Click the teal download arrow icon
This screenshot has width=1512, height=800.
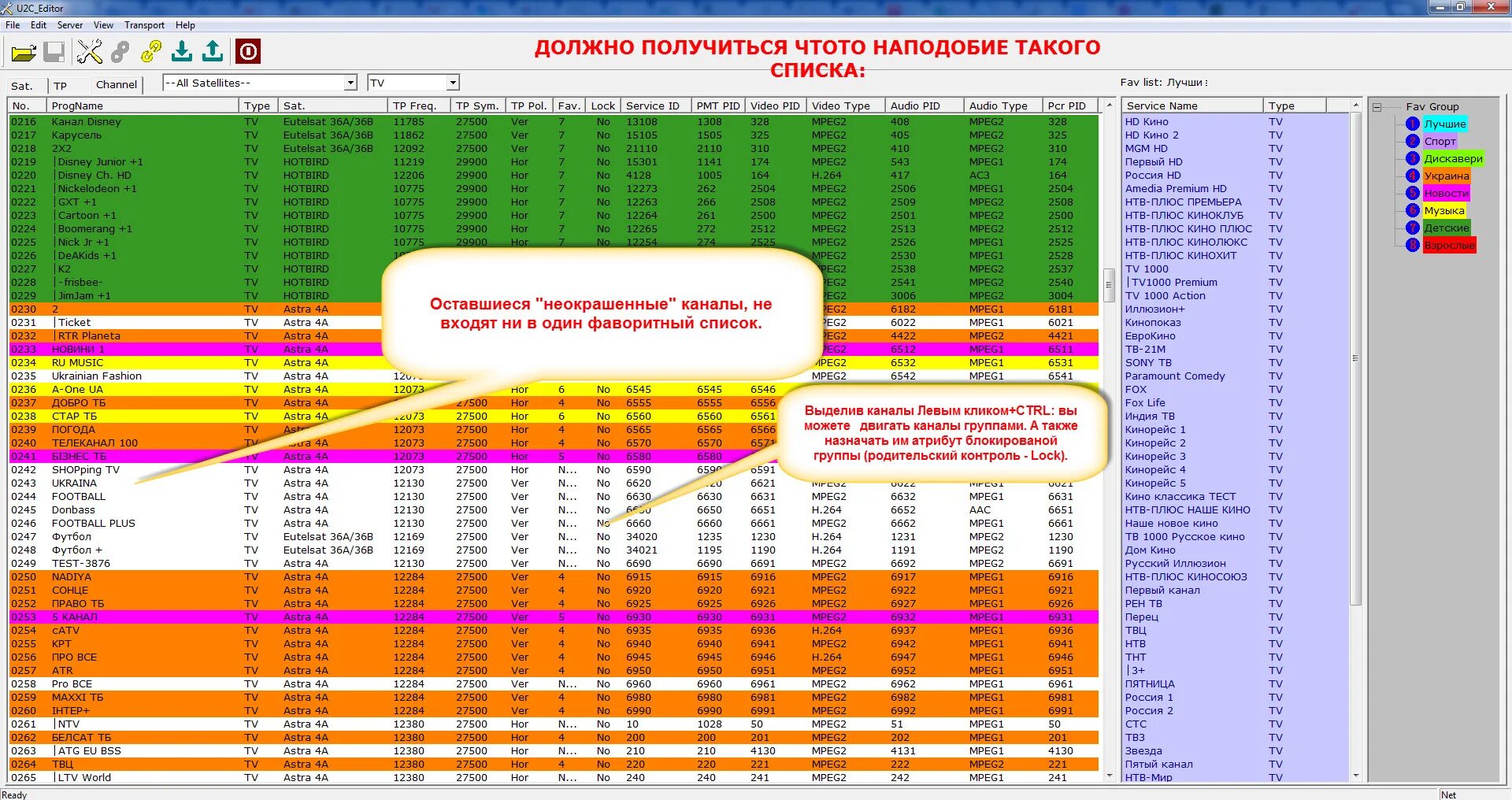click(x=182, y=51)
